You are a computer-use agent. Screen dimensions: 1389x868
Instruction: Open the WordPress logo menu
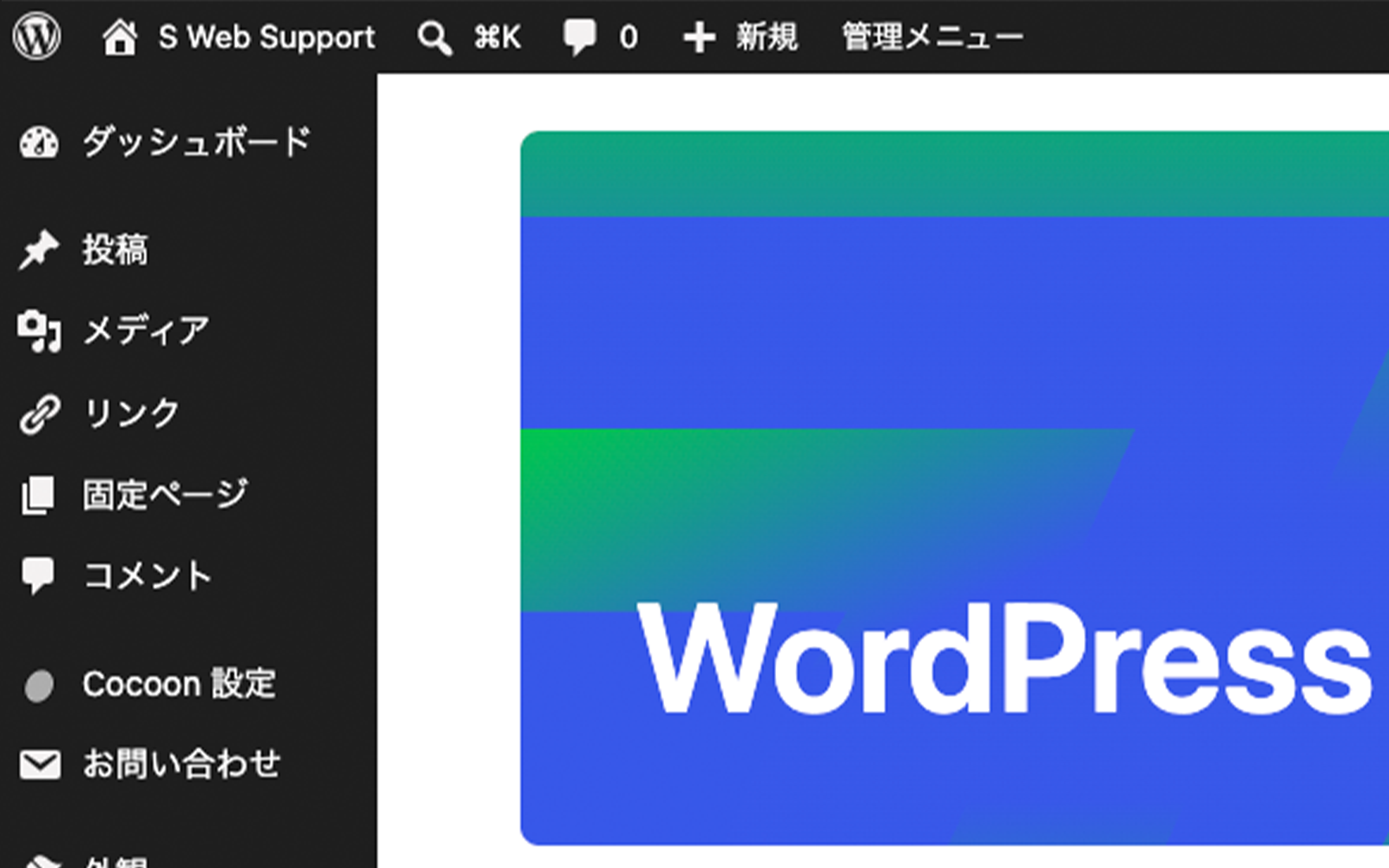[36, 36]
